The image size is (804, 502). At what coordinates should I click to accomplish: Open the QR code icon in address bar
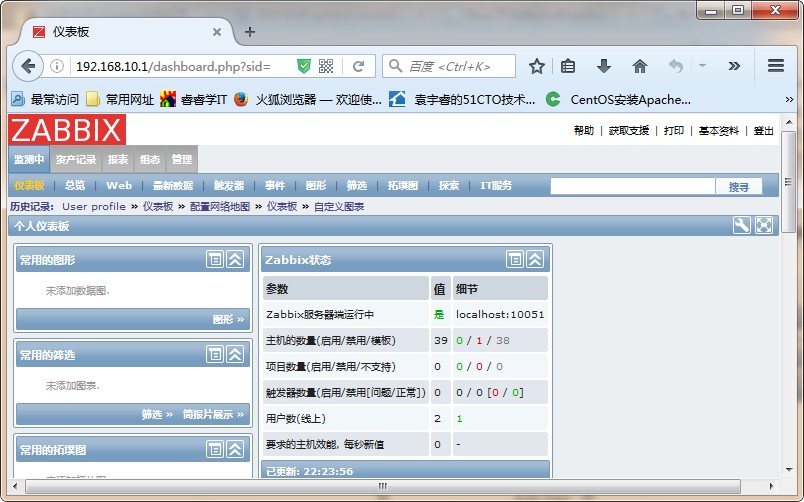point(326,66)
